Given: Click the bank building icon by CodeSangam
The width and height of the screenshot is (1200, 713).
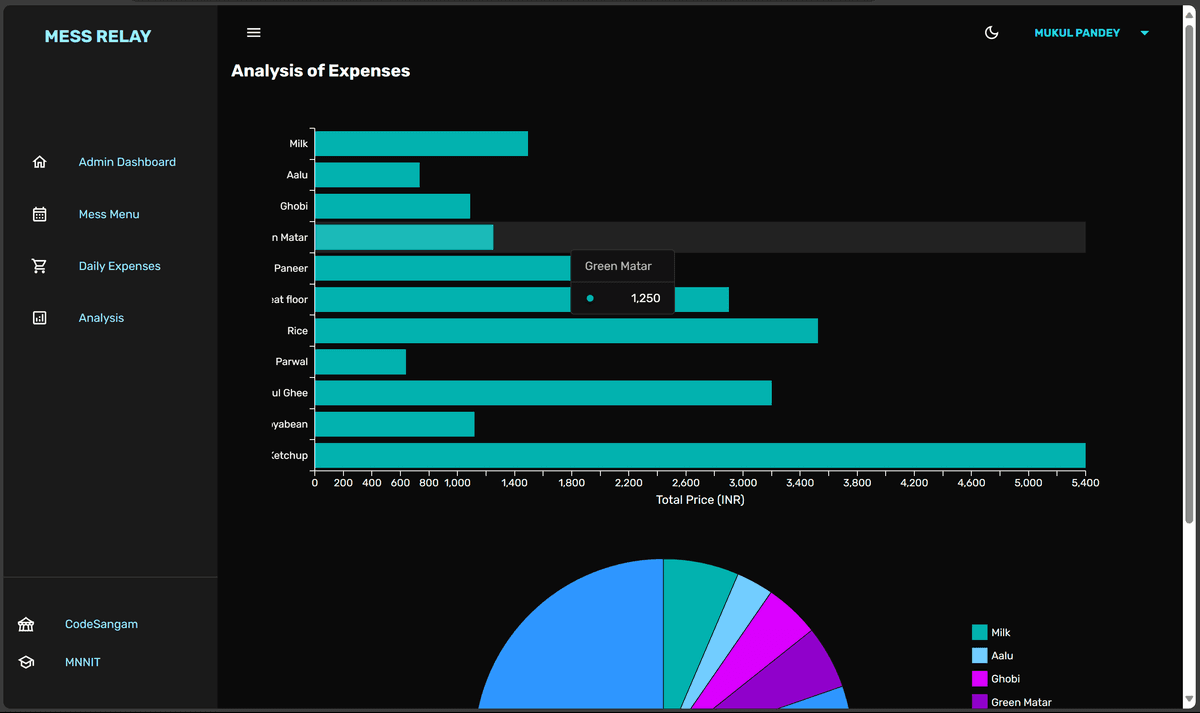Looking at the screenshot, I should (x=26, y=624).
